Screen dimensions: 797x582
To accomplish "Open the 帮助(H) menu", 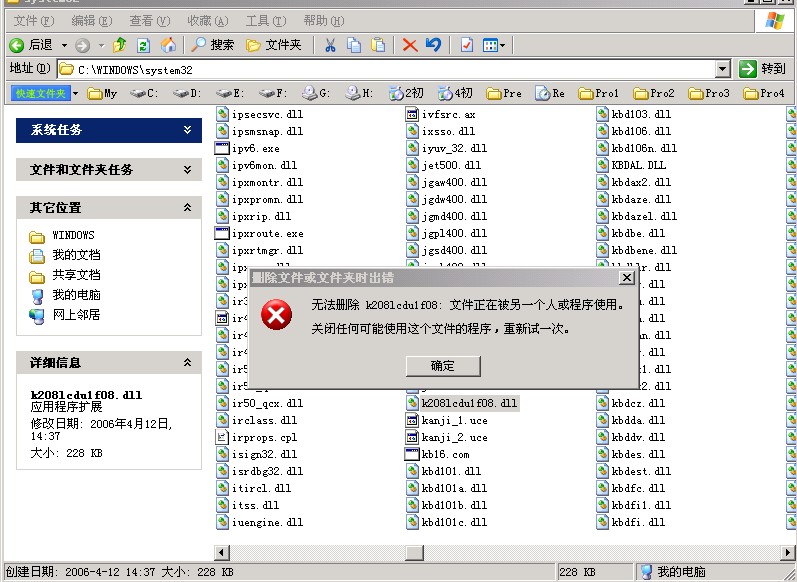I will [324, 21].
